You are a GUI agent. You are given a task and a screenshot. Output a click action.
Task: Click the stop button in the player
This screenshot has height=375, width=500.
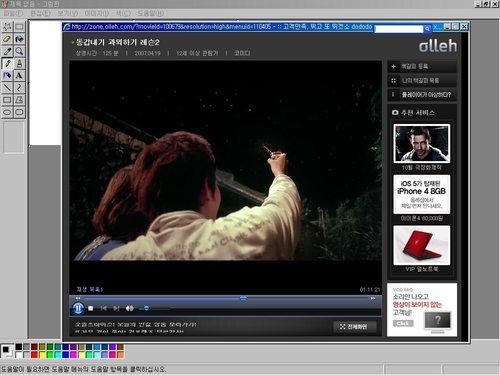coord(90,308)
